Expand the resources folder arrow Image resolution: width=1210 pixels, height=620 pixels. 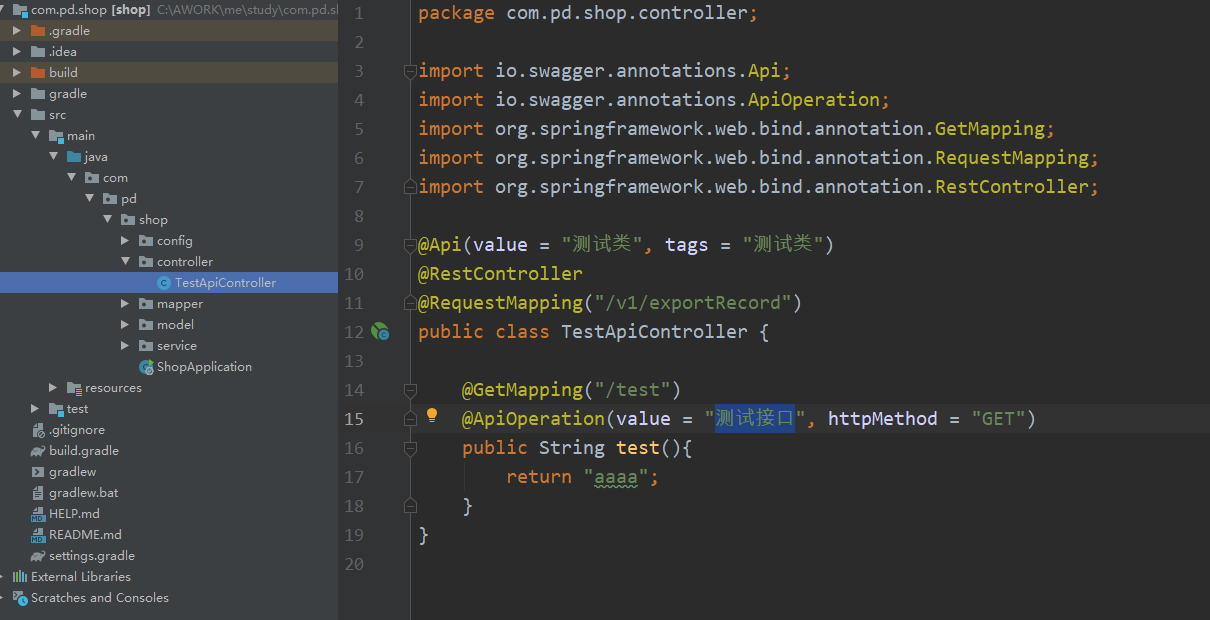53,388
